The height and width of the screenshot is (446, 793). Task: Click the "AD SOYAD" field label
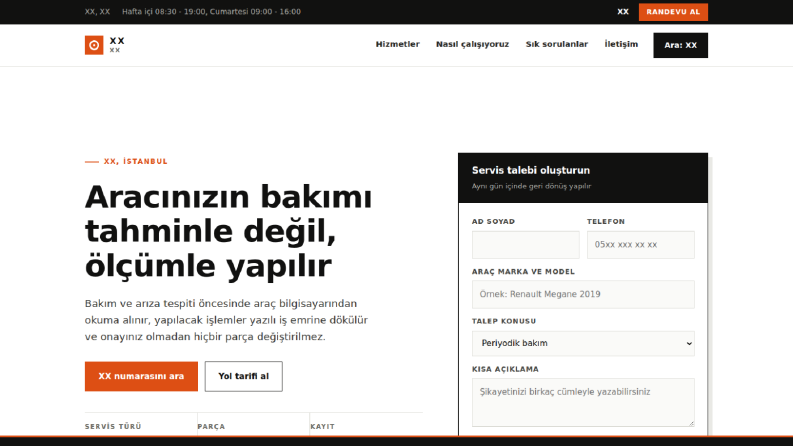(x=493, y=221)
